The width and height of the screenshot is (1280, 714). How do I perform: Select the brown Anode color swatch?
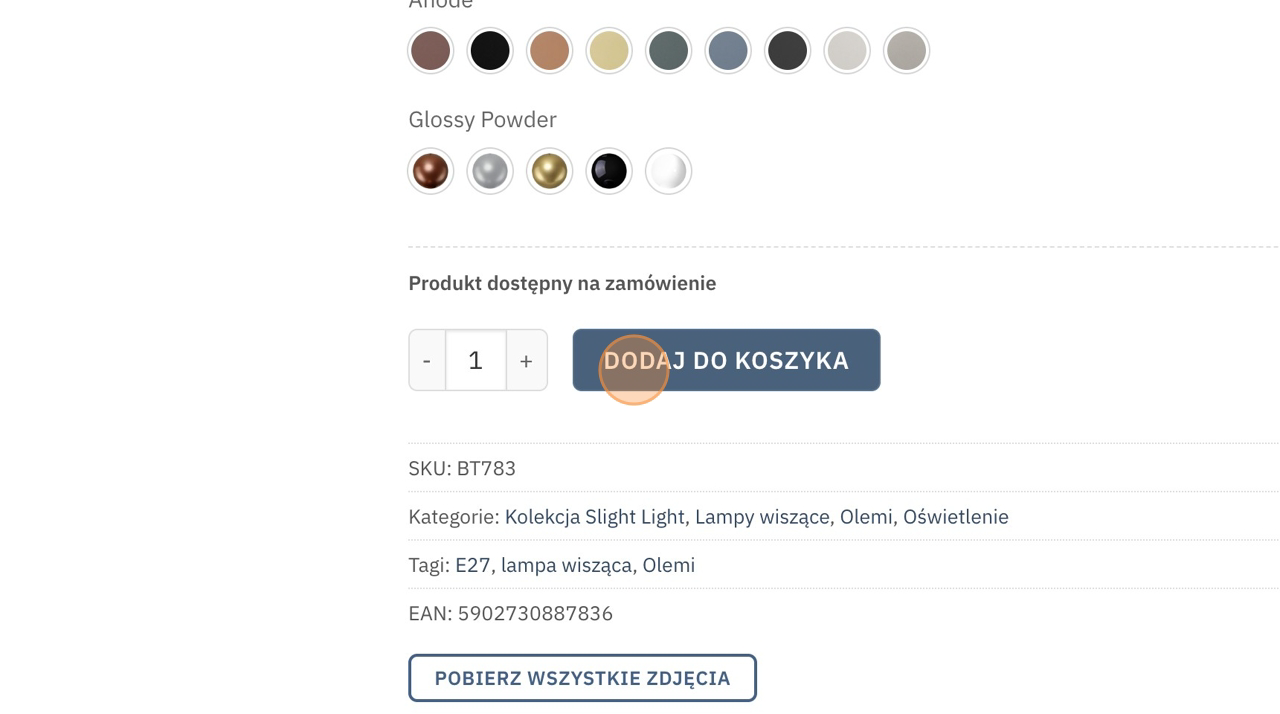[x=431, y=51]
